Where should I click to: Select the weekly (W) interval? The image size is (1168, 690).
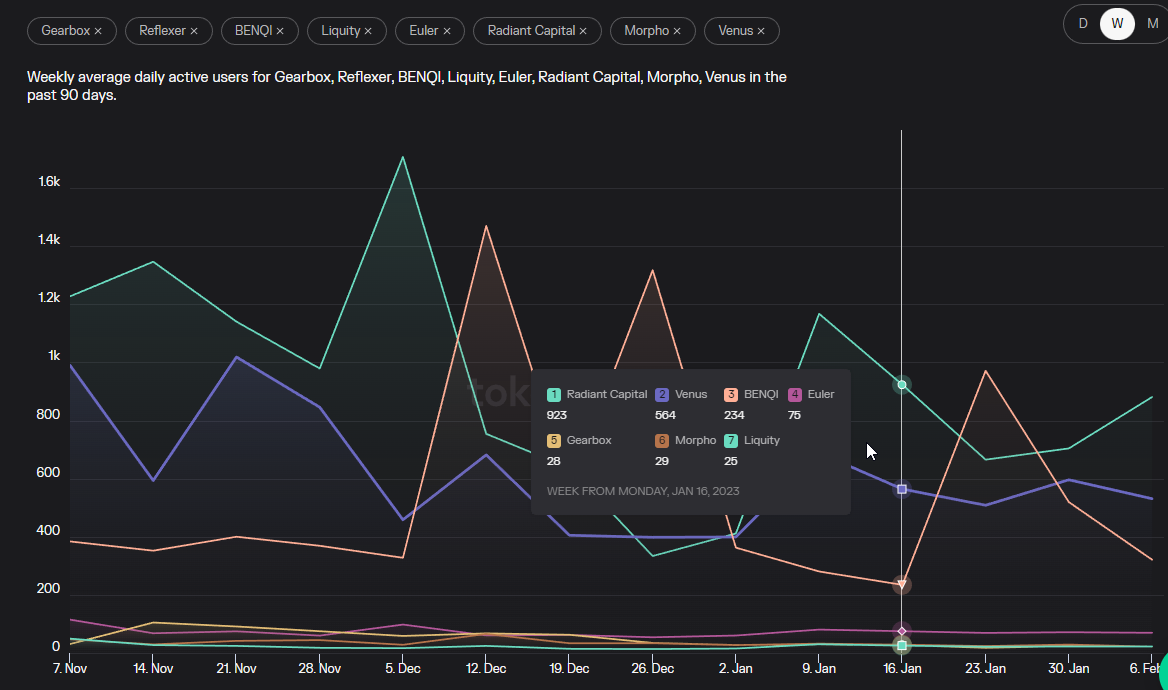pos(1117,24)
